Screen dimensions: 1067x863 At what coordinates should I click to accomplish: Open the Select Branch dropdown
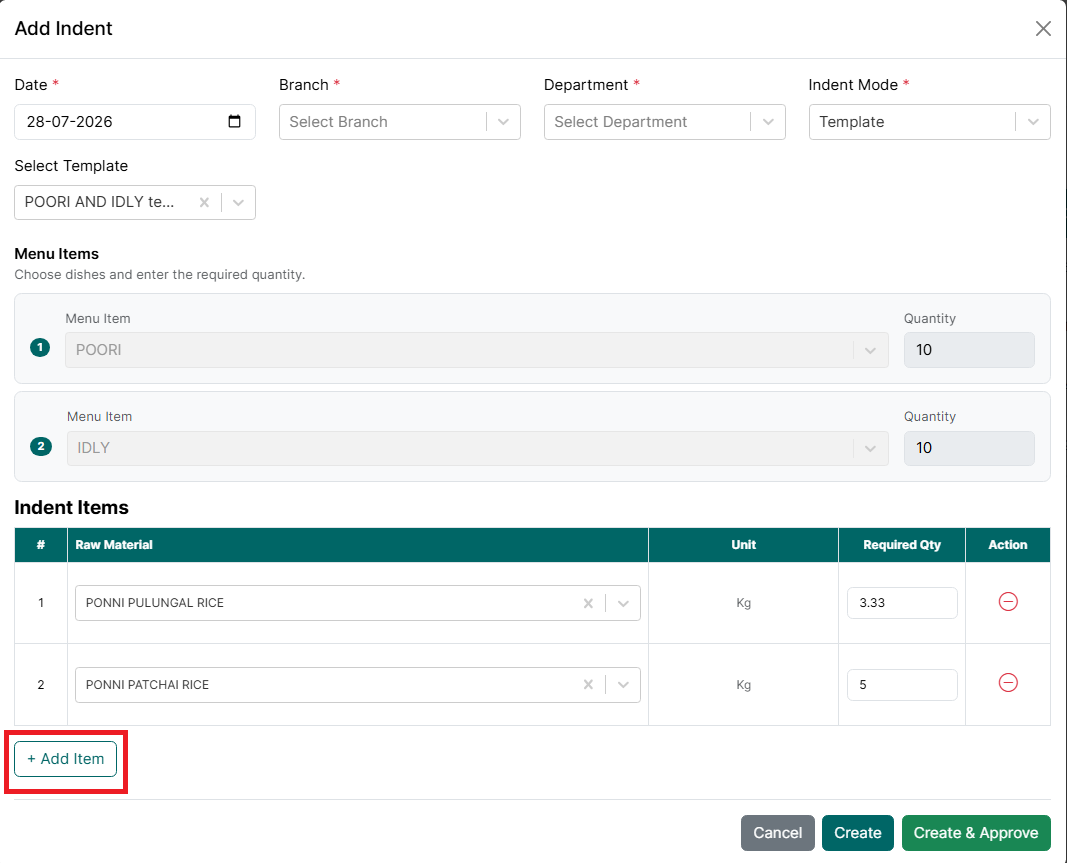pos(399,122)
